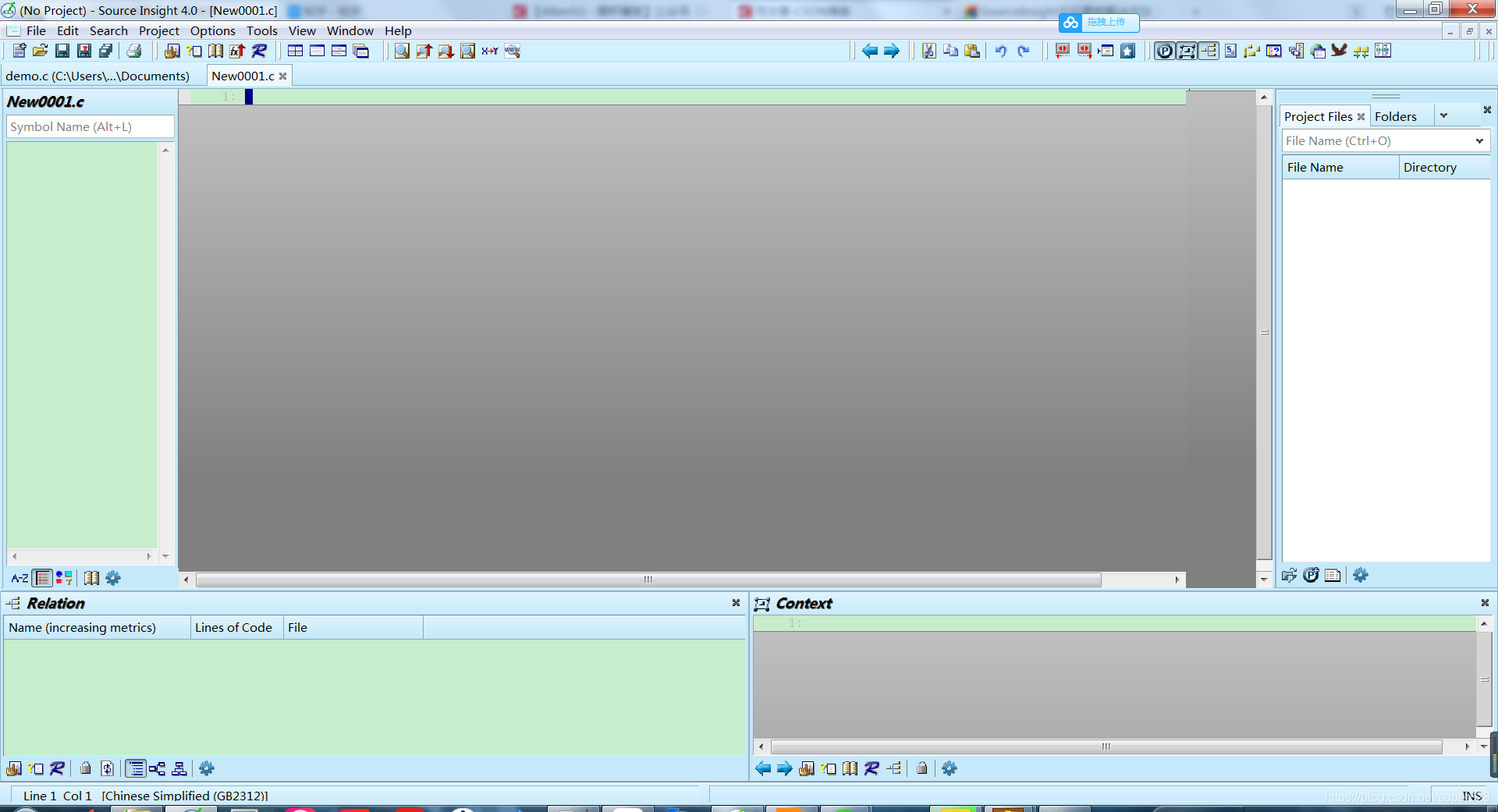1498x812 pixels.
Task: Toggle the Relation Window button in the toolbar
Action: (x=1209, y=51)
